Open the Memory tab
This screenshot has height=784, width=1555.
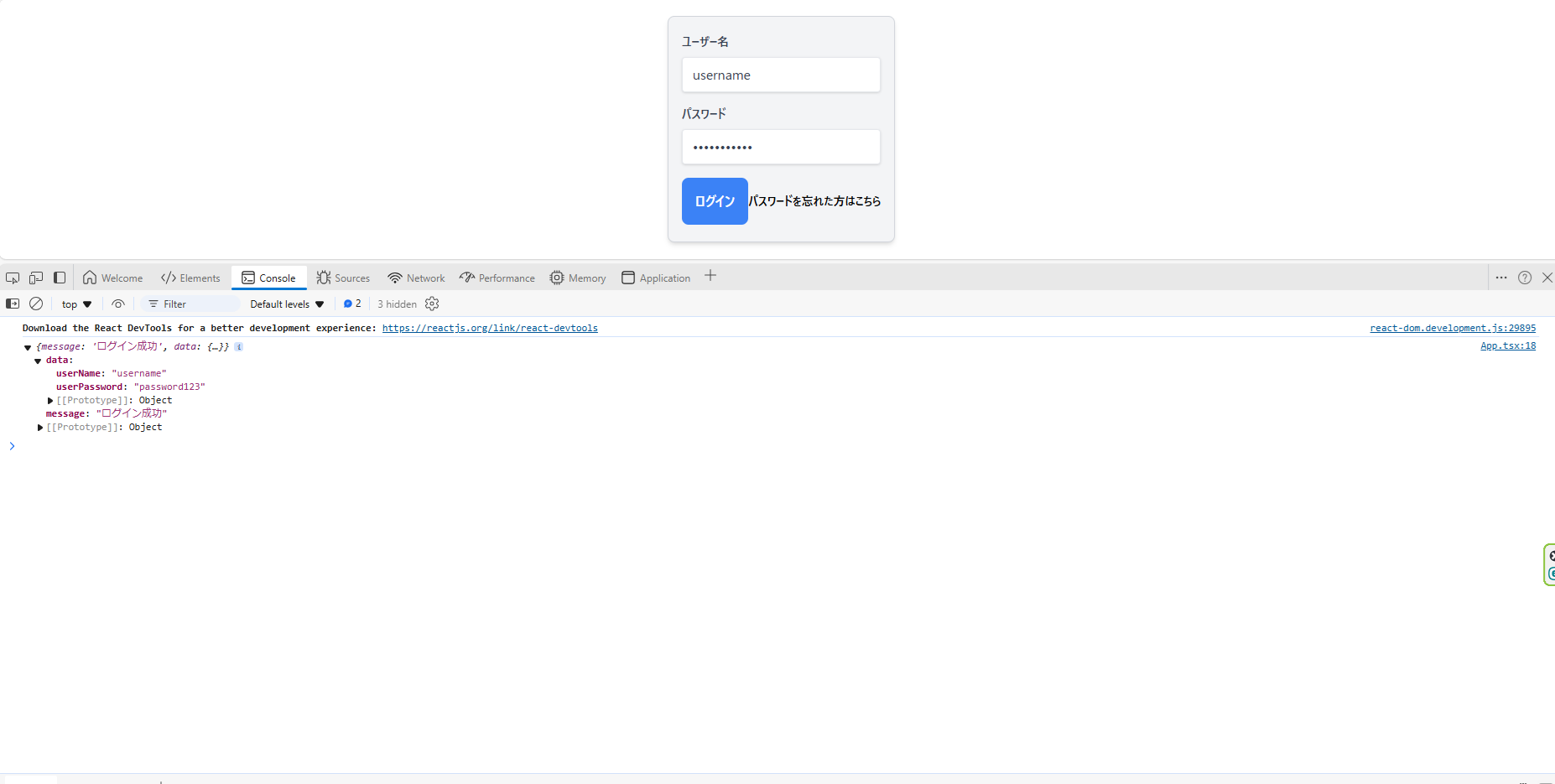coord(578,278)
